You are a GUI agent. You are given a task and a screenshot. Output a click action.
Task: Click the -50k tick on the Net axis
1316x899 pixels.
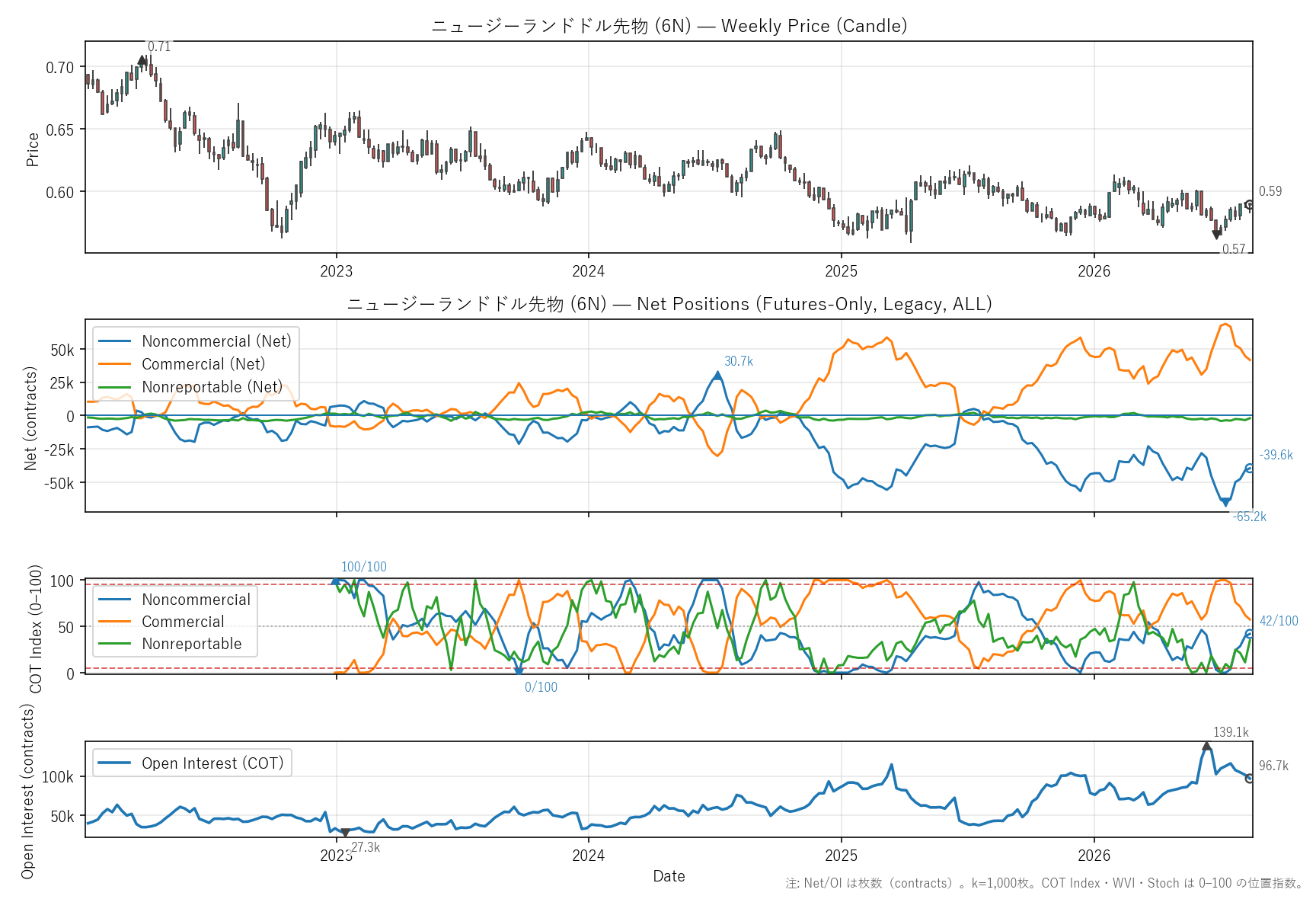pyautogui.click(x=59, y=483)
